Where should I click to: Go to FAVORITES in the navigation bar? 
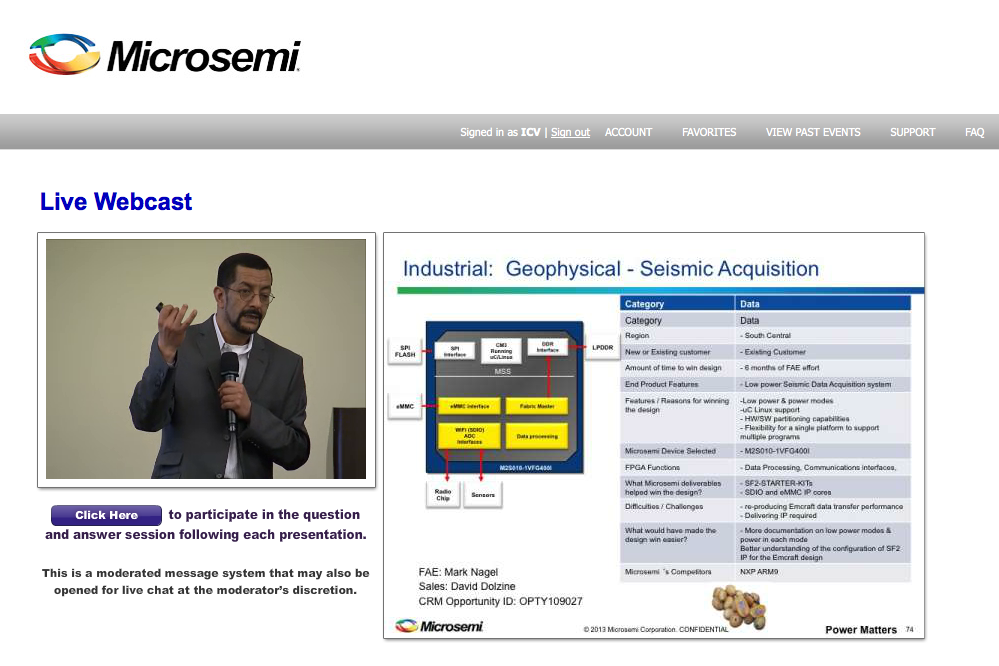click(708, 132)
